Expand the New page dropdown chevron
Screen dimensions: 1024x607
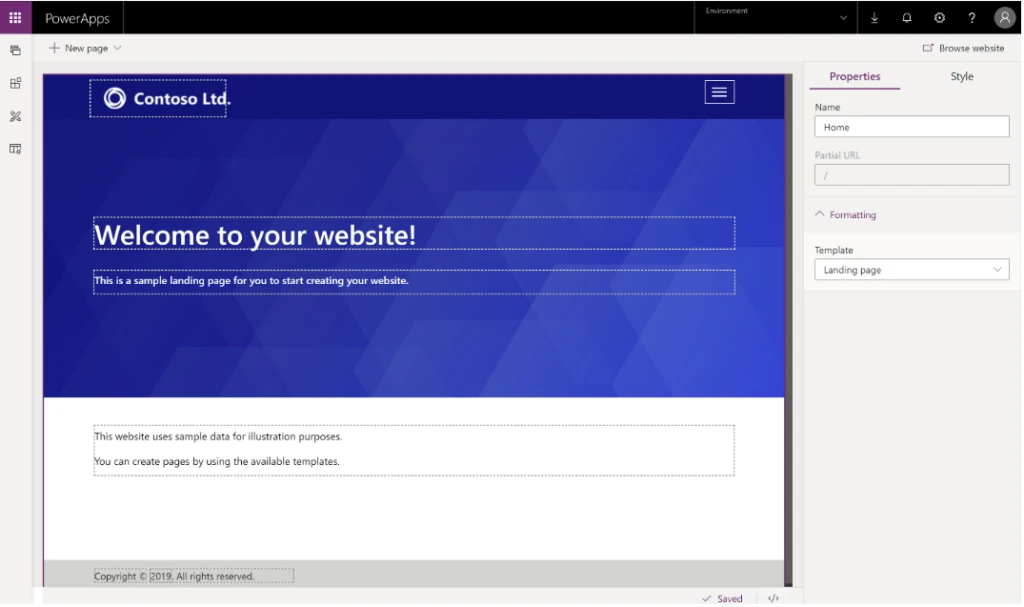115,47
